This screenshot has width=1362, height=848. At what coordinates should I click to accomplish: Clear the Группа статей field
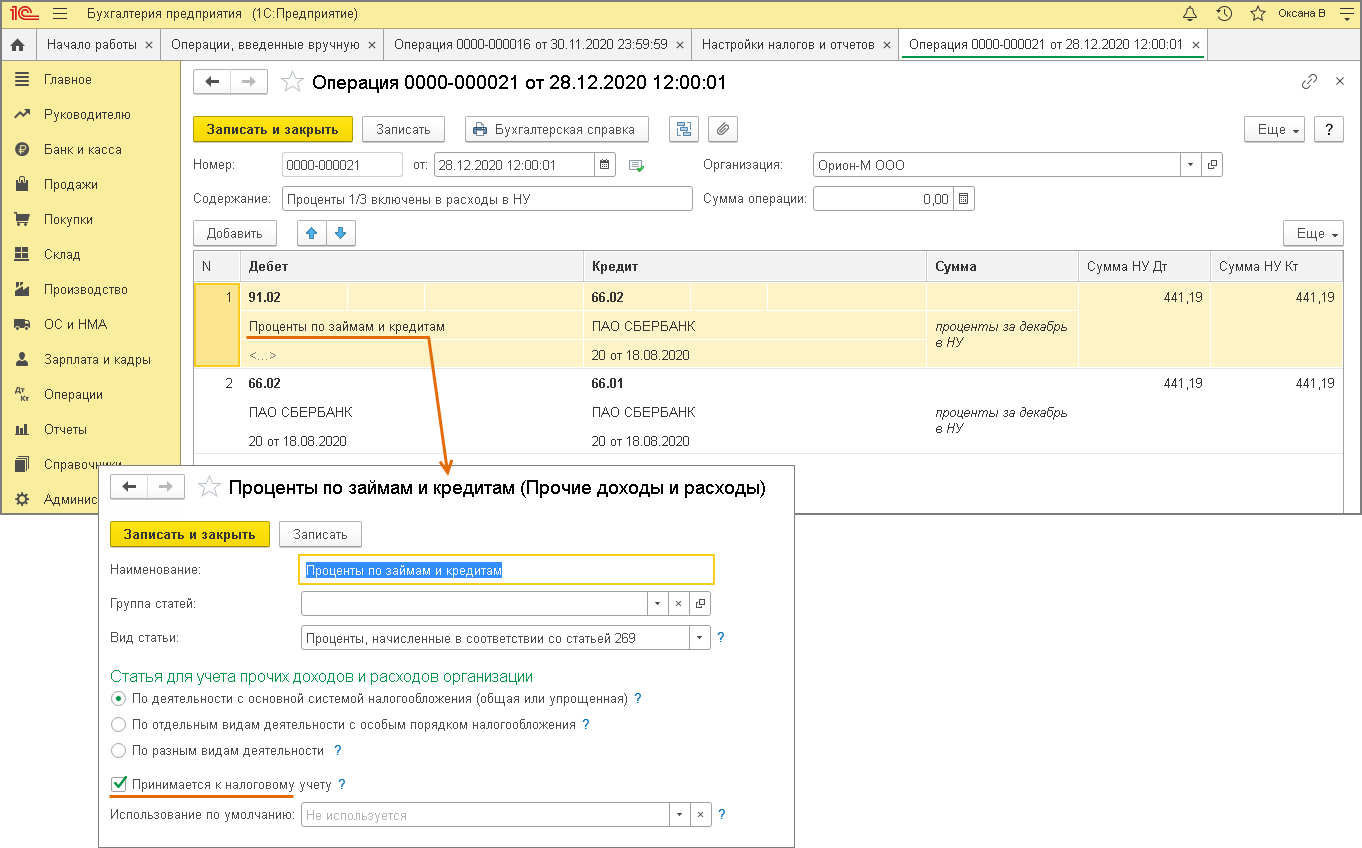(678, 603)
